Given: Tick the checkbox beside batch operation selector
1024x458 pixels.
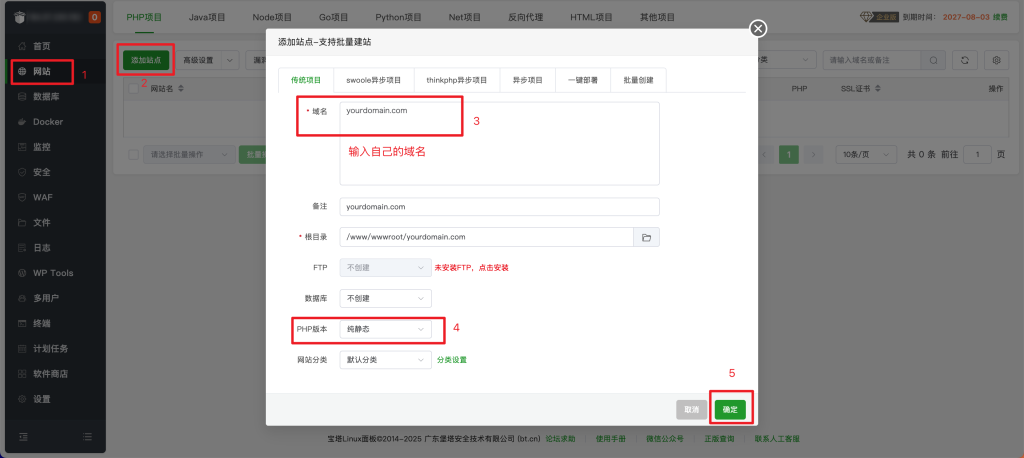Looking at the screenshot, I should click(x=134, y=155).
